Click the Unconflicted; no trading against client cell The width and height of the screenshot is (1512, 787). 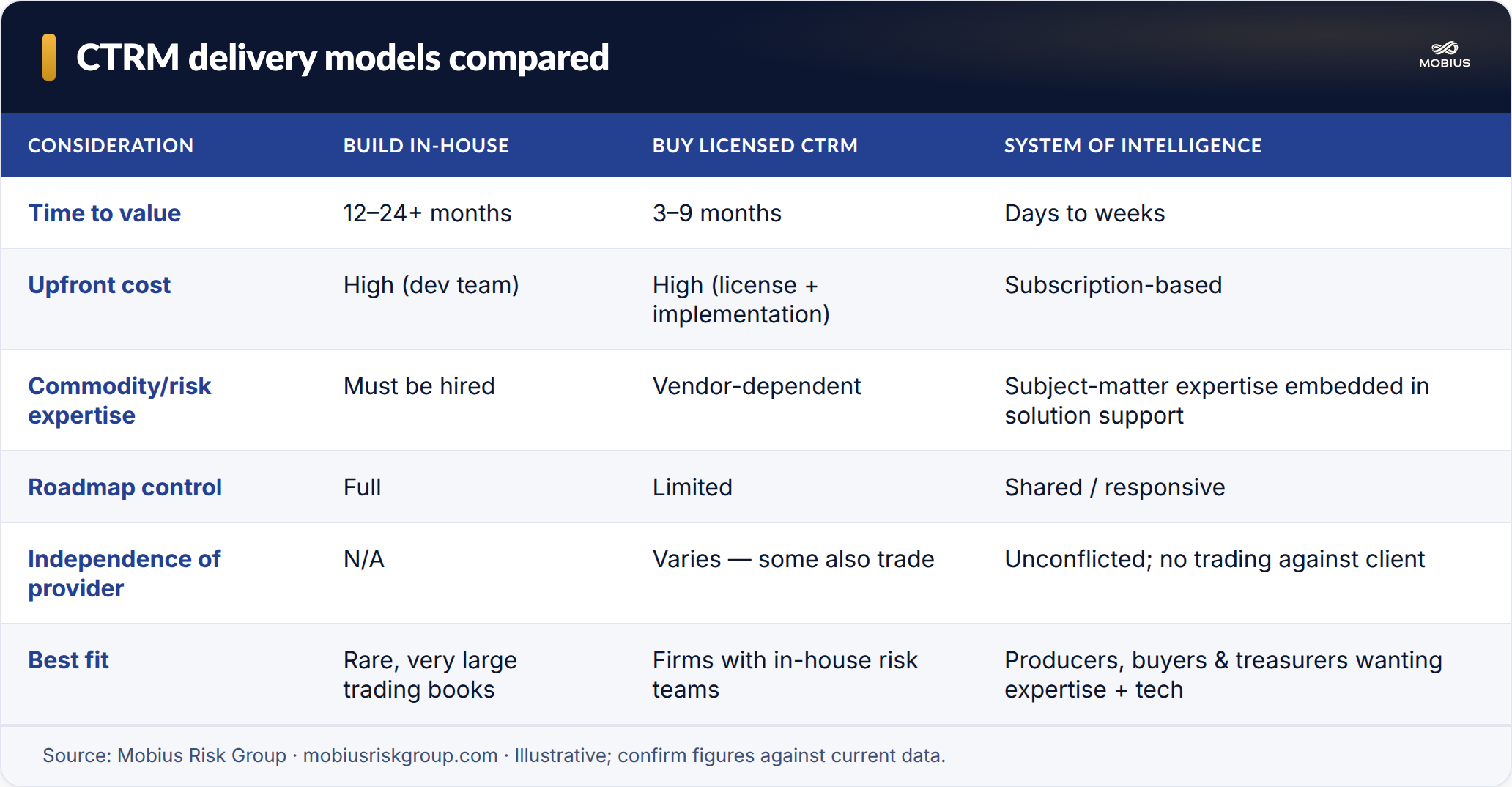1215,559
